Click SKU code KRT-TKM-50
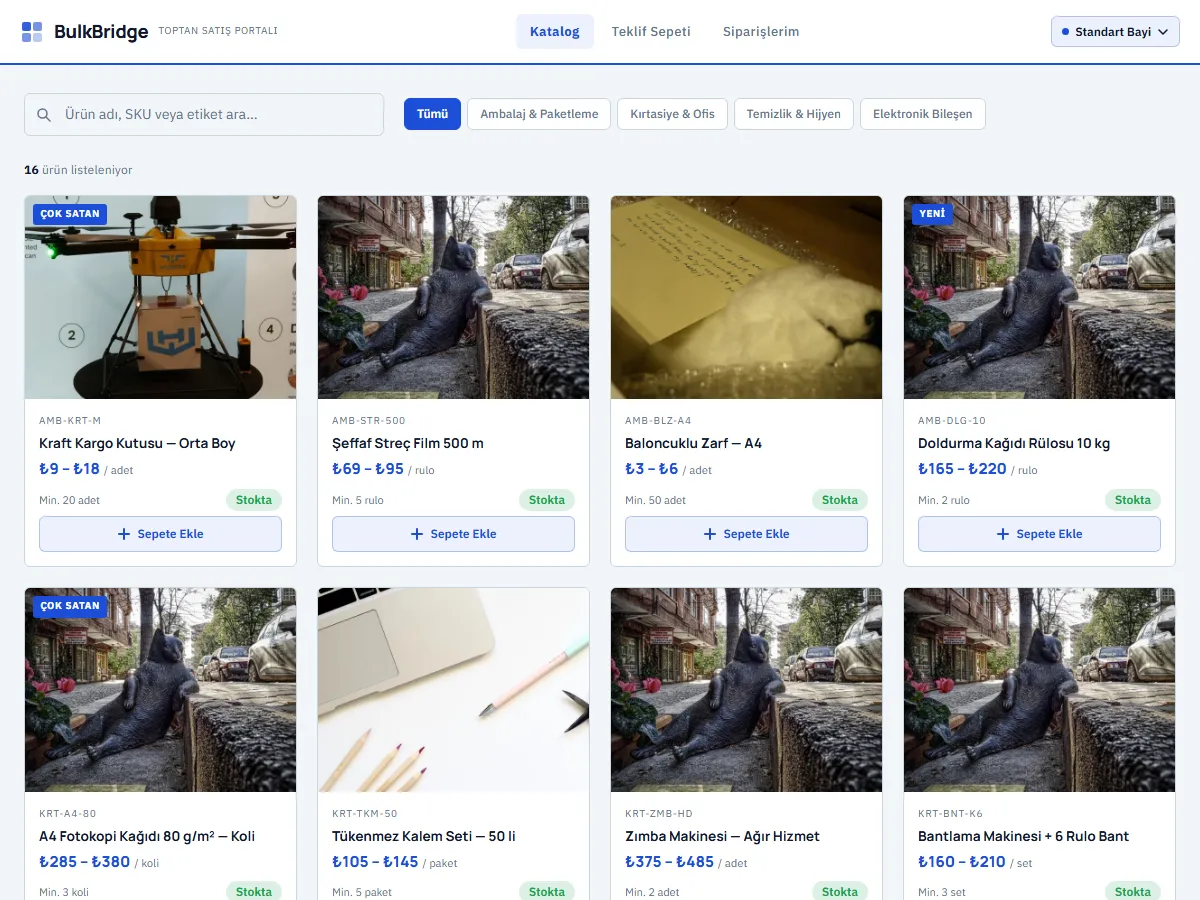Viewport: 1200px width, 900px height. [365, 814]
